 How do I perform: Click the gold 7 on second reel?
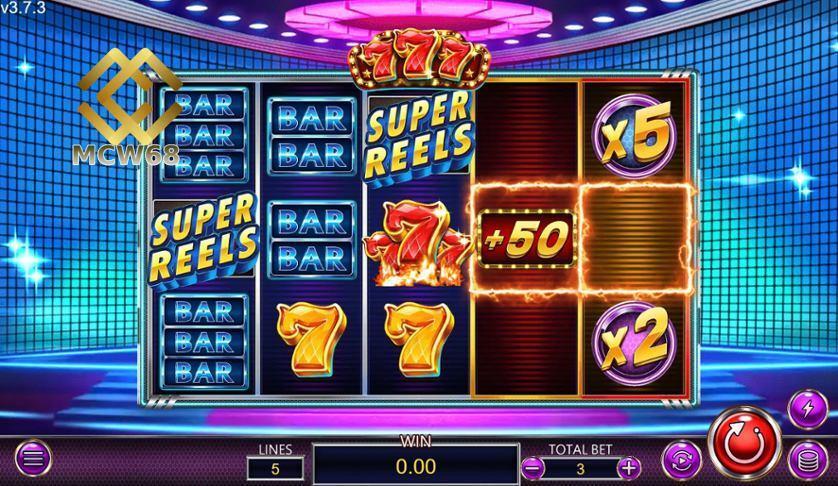pos(312,340)
